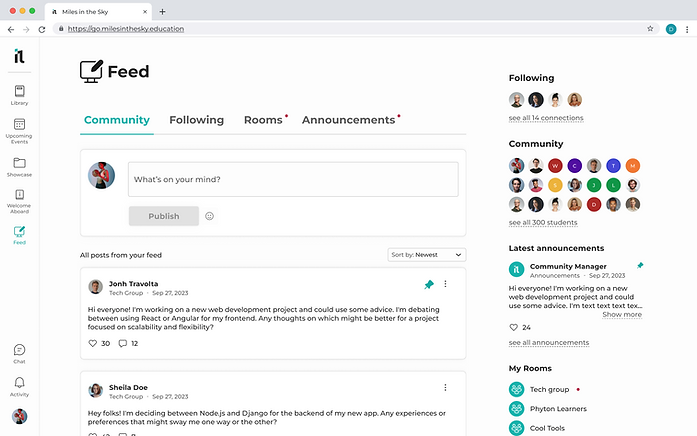Switch to the Announcements tab

(348, 120)
